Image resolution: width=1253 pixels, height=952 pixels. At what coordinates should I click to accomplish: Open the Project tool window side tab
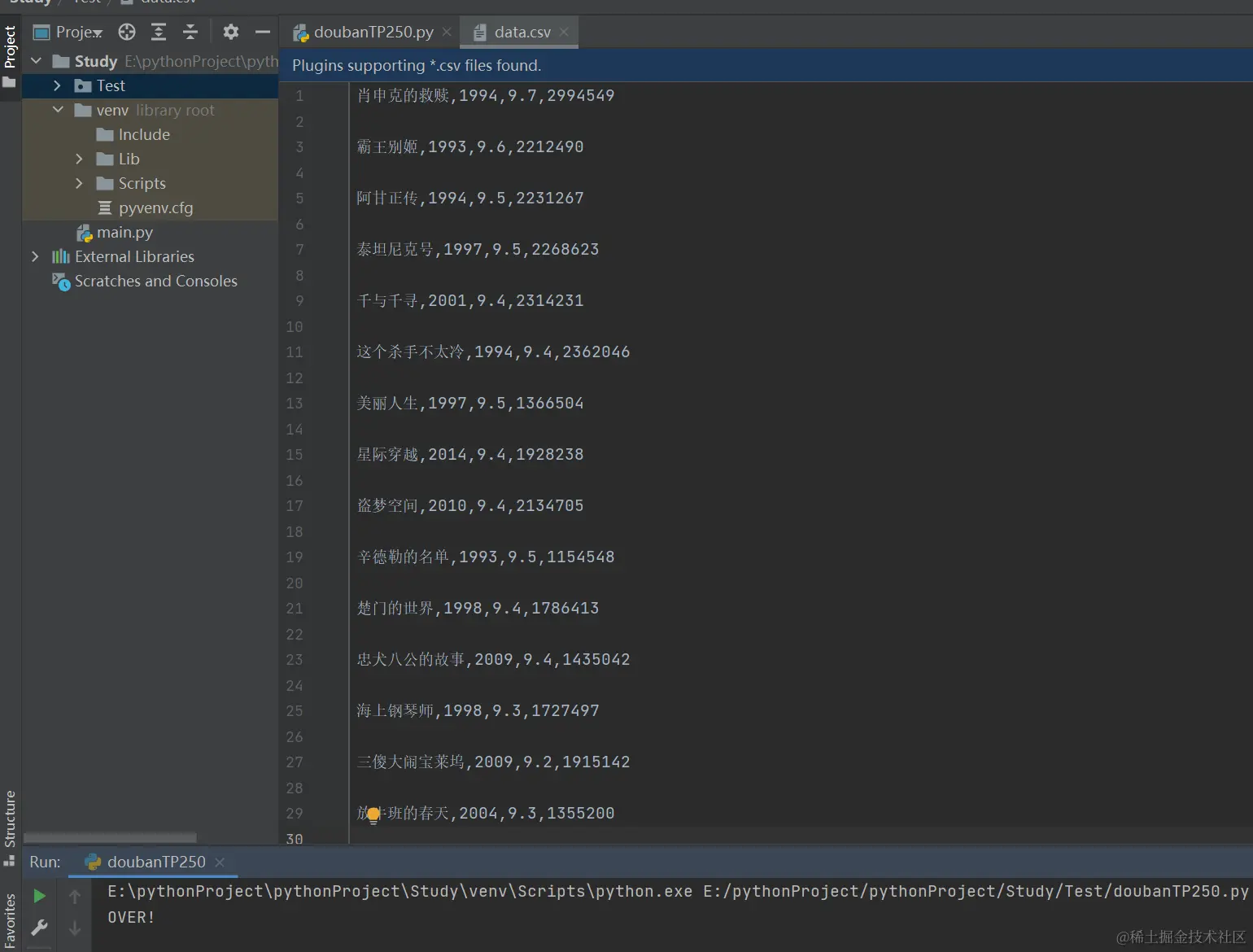coord(10,55)
